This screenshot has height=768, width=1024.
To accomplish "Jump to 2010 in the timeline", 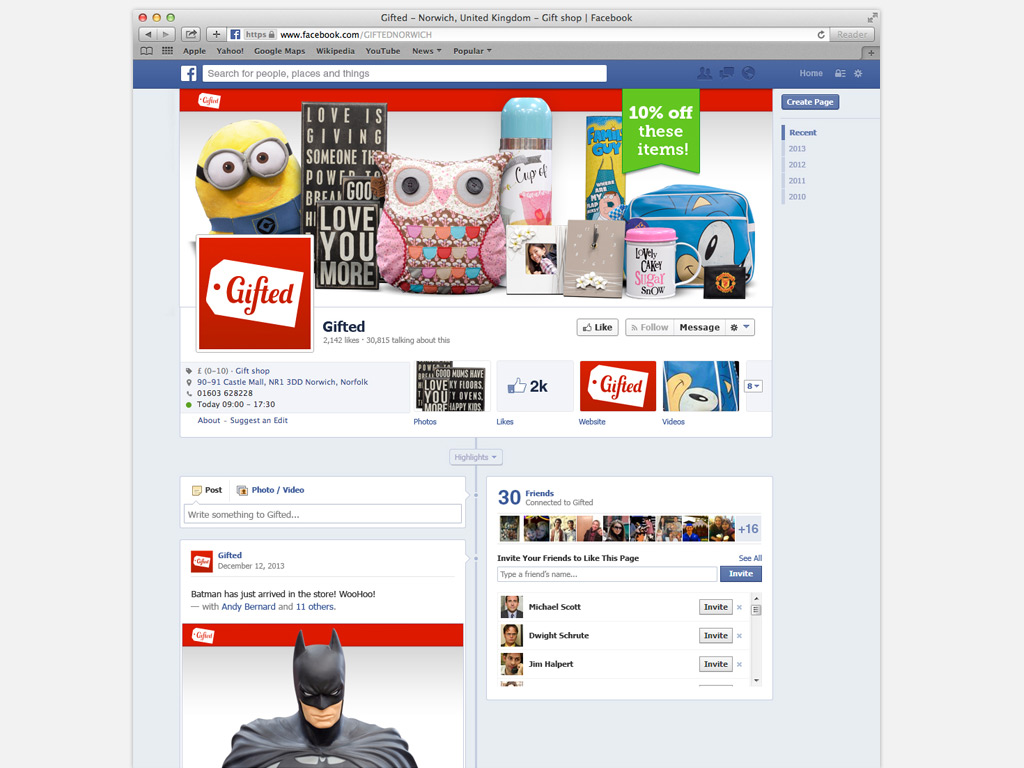I will click(x=797, y=197).
